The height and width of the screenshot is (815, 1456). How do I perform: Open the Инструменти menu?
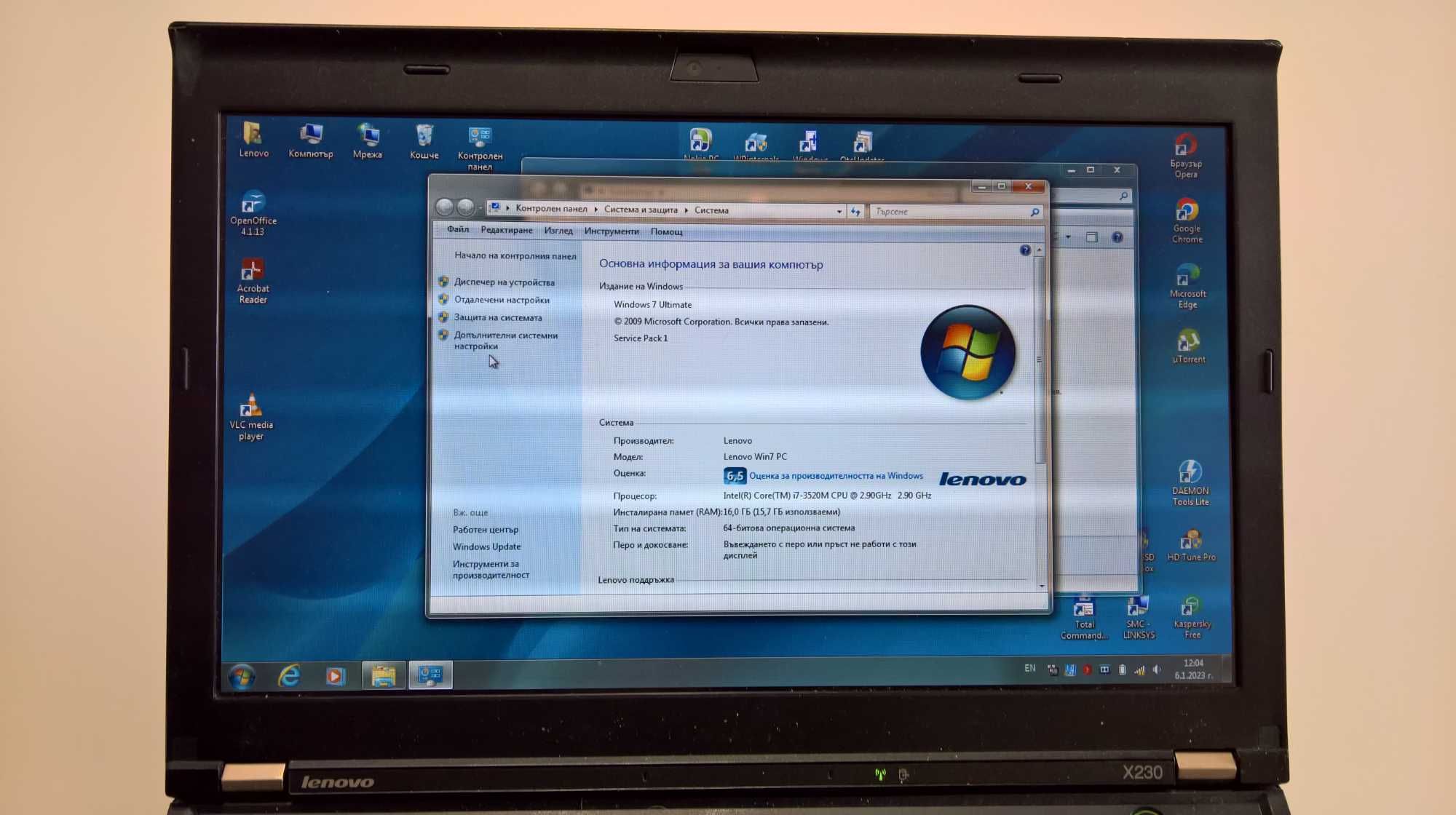pyautogui.click(x=612, y=231)
